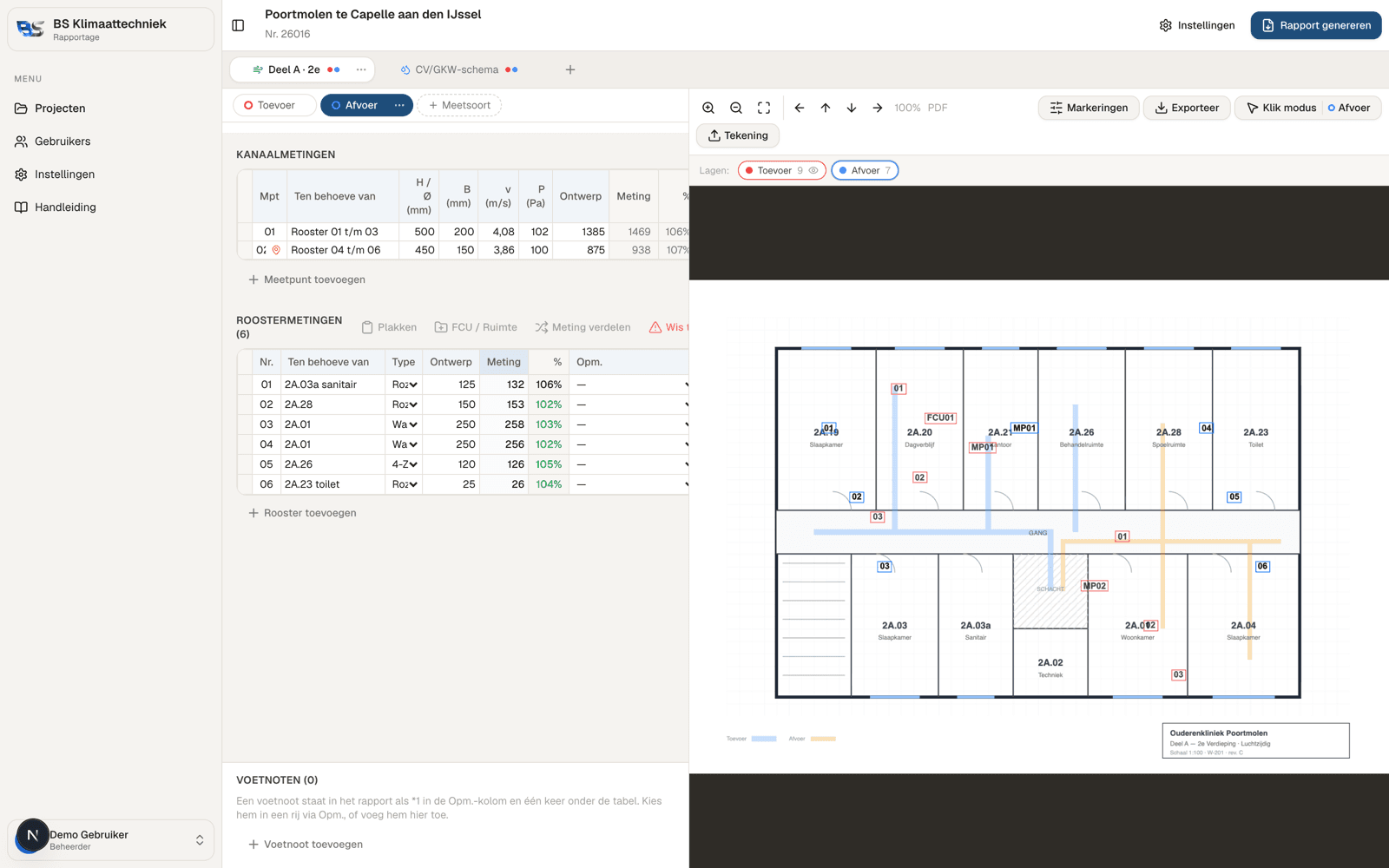Switch to CV/GKW-schema tab
The image size is (1389, 868).
tap(458, 69)
